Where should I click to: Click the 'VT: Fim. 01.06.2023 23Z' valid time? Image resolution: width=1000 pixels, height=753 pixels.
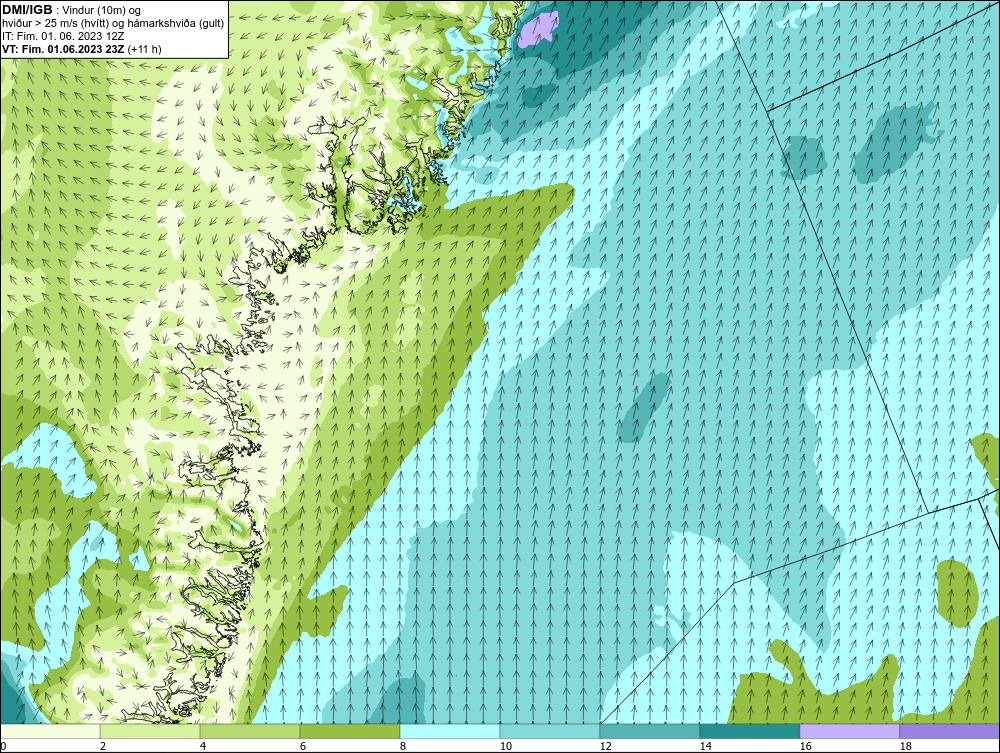[64, 49]
